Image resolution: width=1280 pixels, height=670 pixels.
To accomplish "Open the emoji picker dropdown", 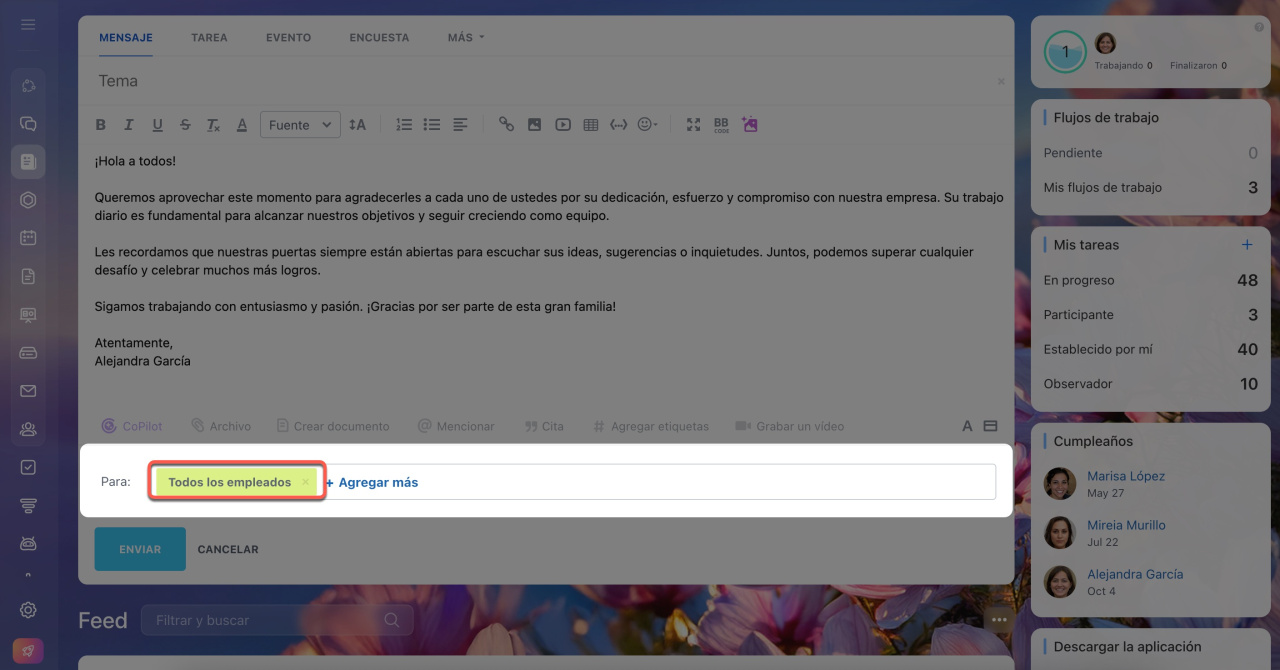I will point(648,125).
